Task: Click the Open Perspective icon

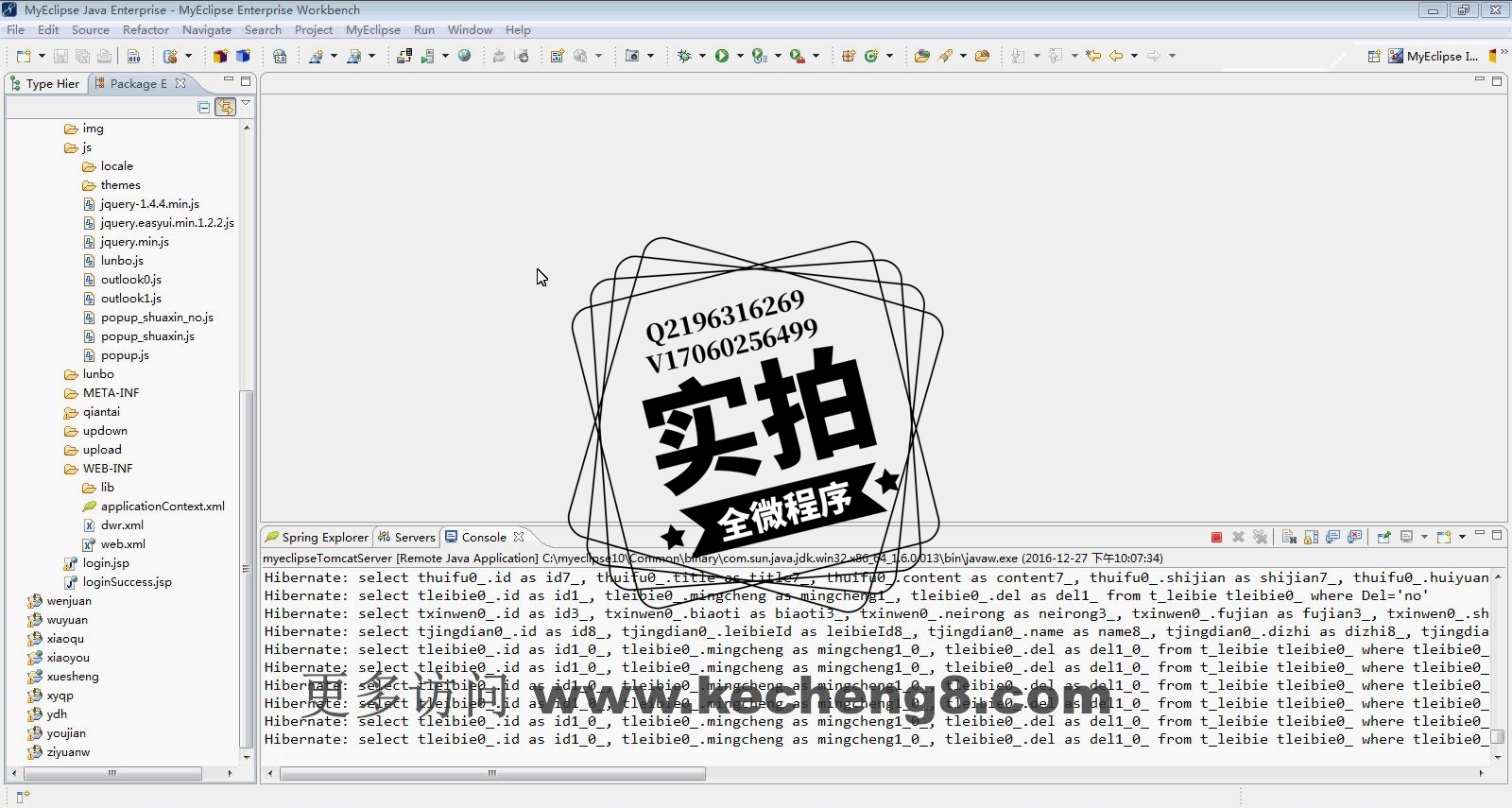Action: click(x=1374, y=56)
